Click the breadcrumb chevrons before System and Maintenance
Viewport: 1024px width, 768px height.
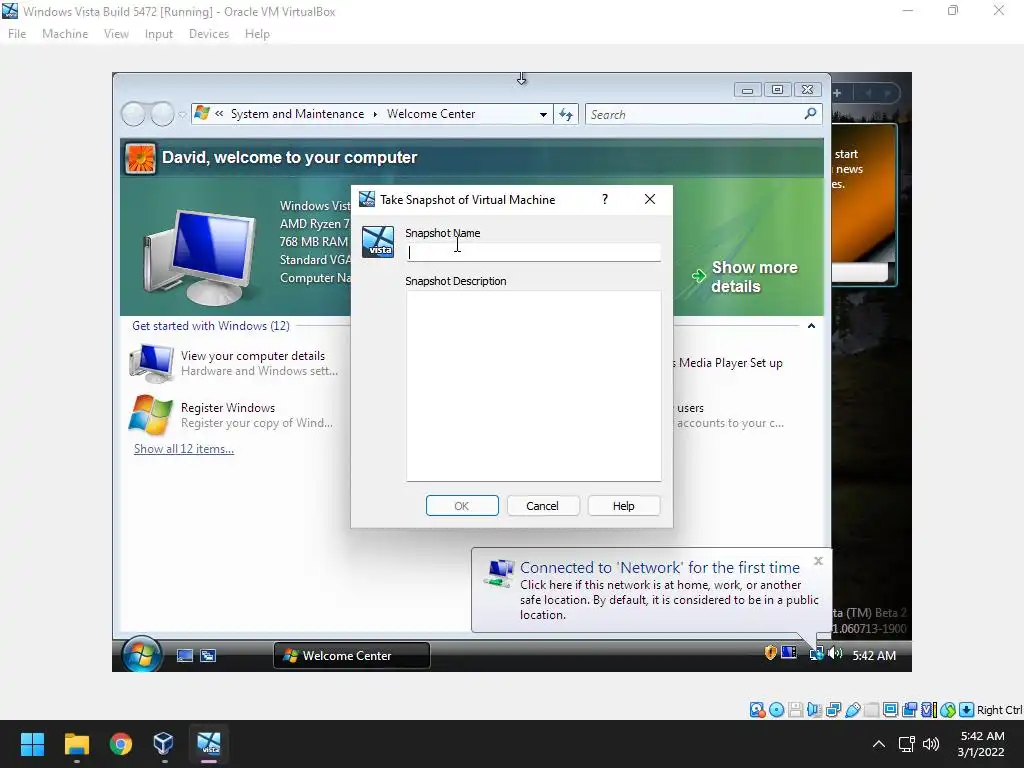click(219, 114)
